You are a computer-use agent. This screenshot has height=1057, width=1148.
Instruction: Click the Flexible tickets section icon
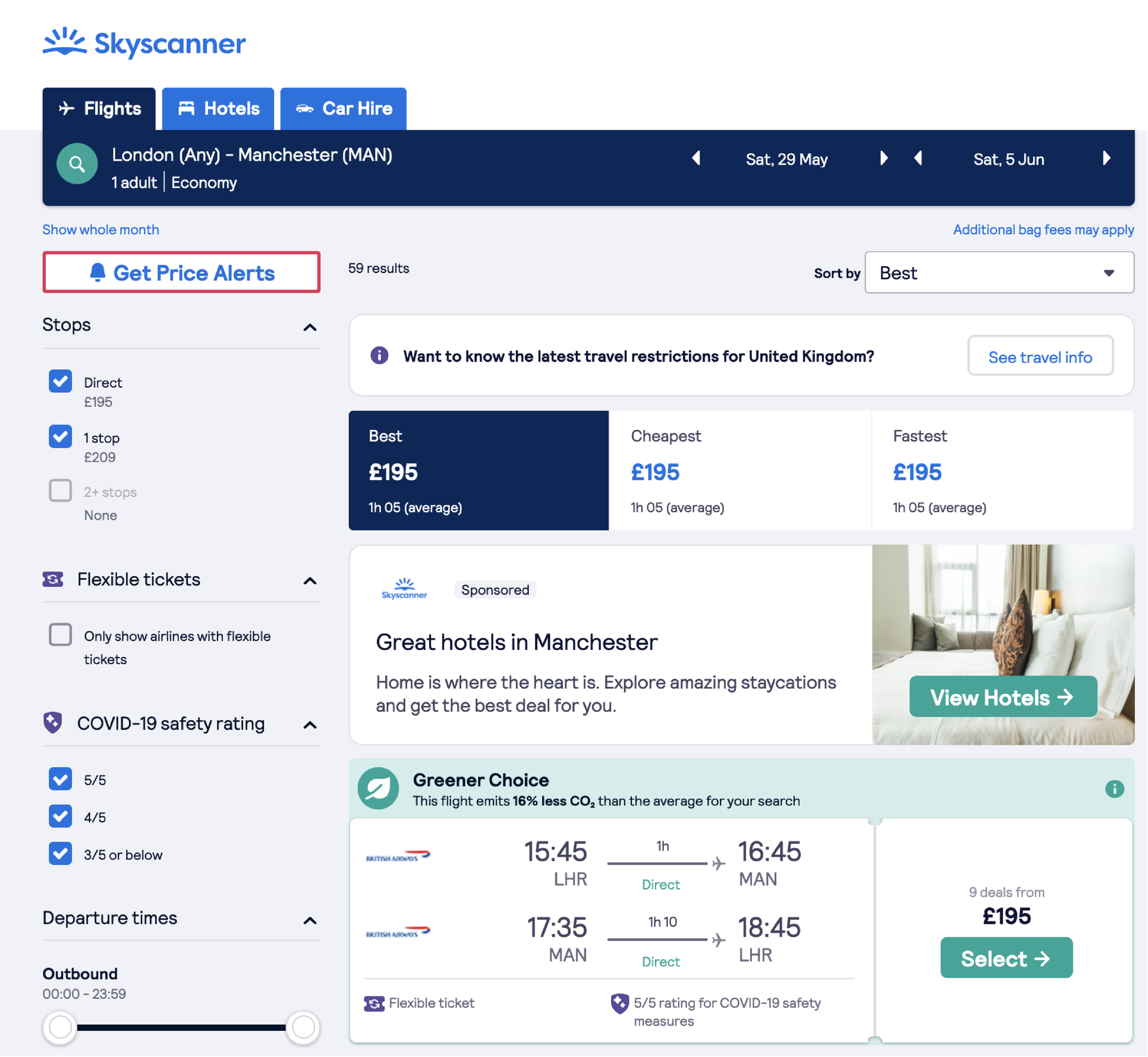[53, 579]
